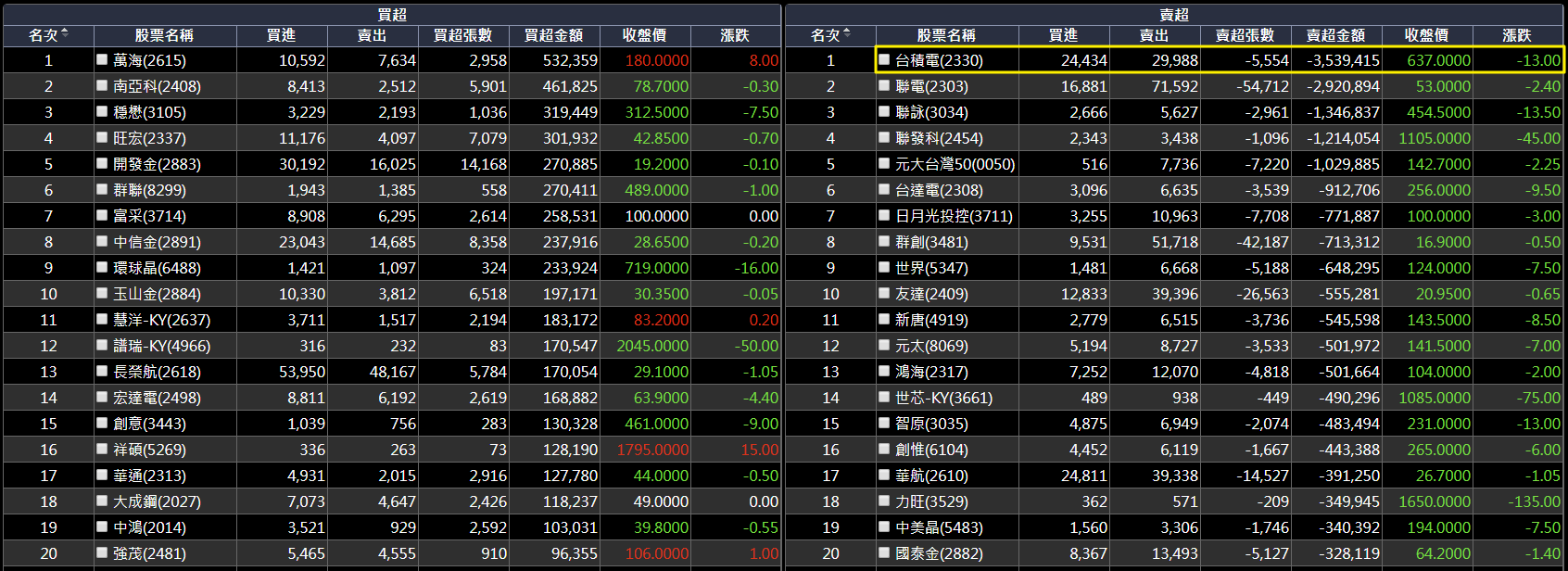Screen dimensions: 1568x571
Task: Check the 南亞科(2408) checkbox
Action: click(102, 85)
